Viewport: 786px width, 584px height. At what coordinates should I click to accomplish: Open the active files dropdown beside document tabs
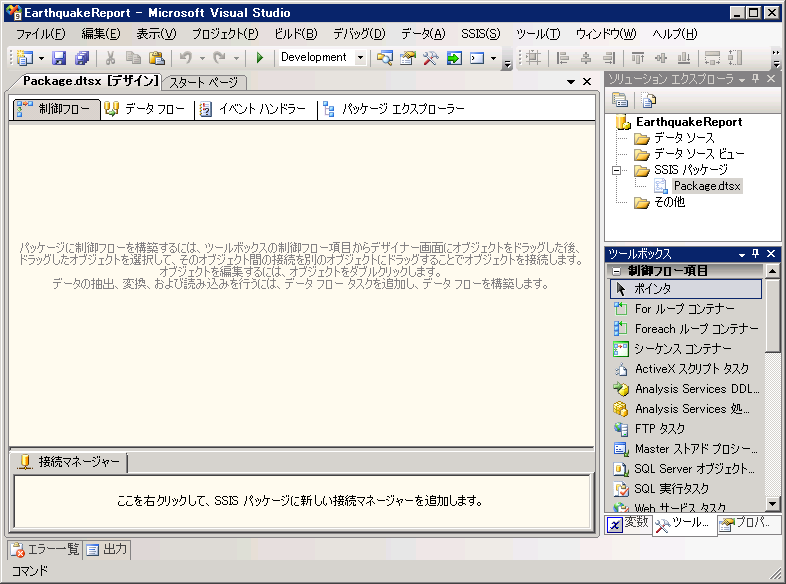(x=570, y=82)
